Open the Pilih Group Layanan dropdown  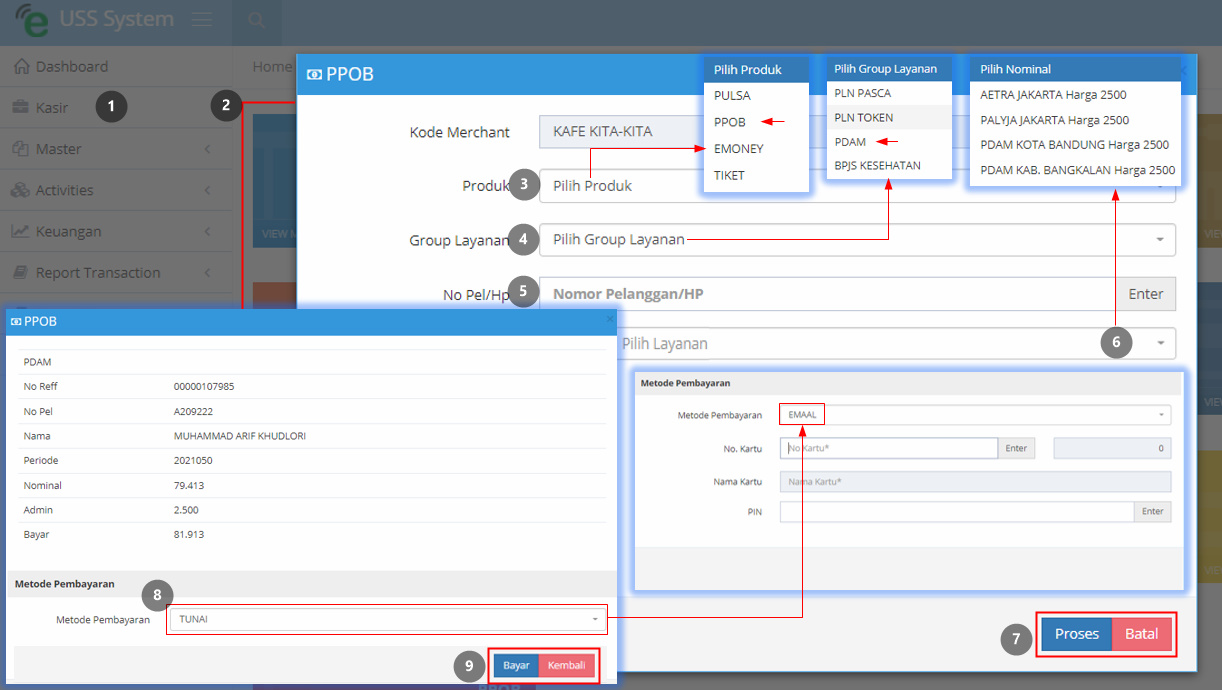(x=857, y=240)
